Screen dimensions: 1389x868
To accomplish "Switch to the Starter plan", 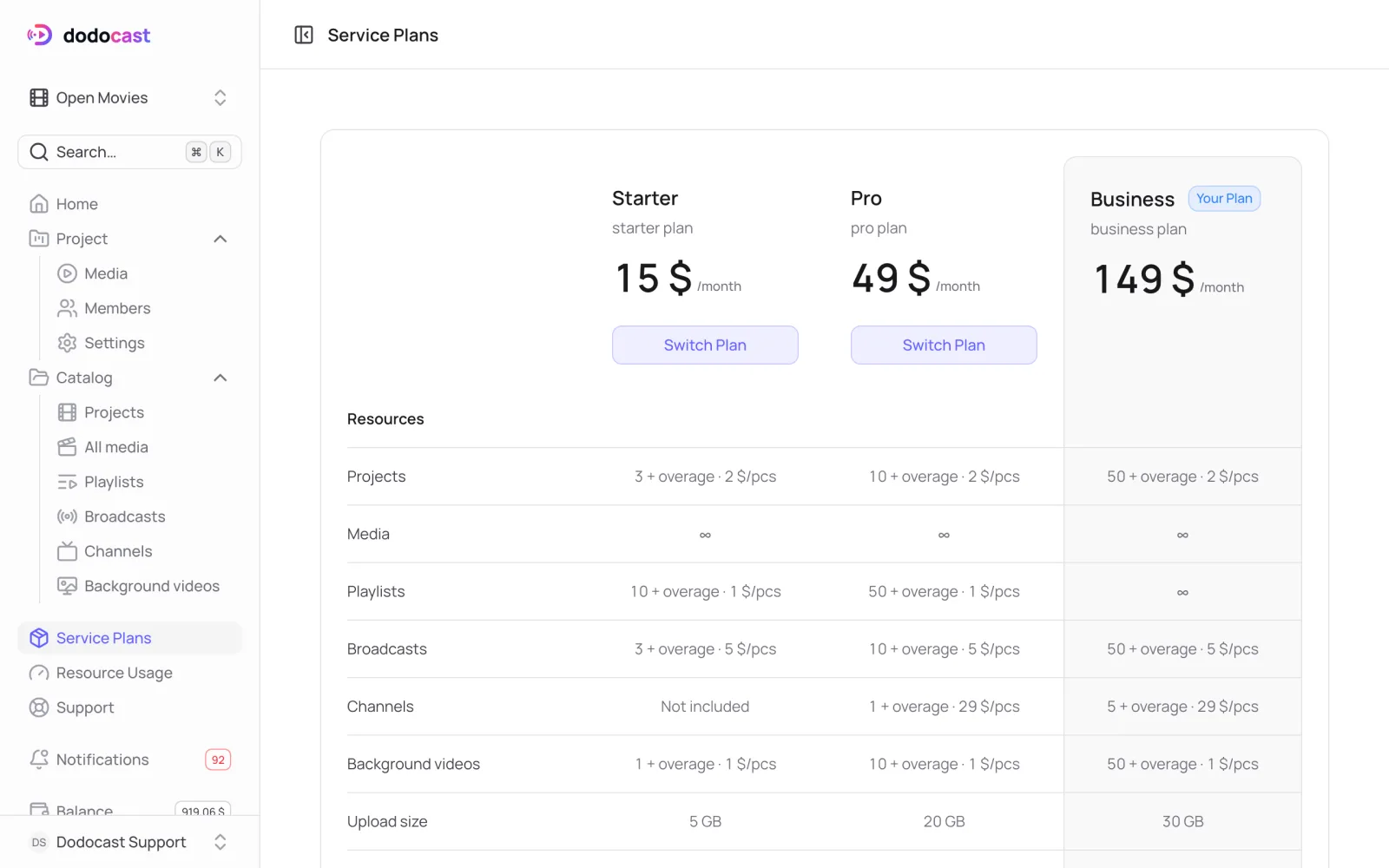I will coord(705,345).
